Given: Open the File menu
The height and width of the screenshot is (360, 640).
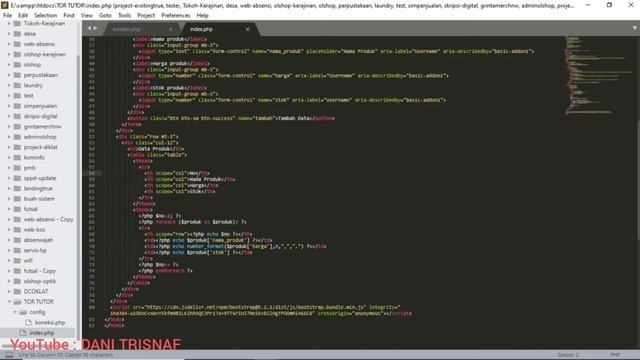Looking at the screenshot, I should click(x=7, y=15).
